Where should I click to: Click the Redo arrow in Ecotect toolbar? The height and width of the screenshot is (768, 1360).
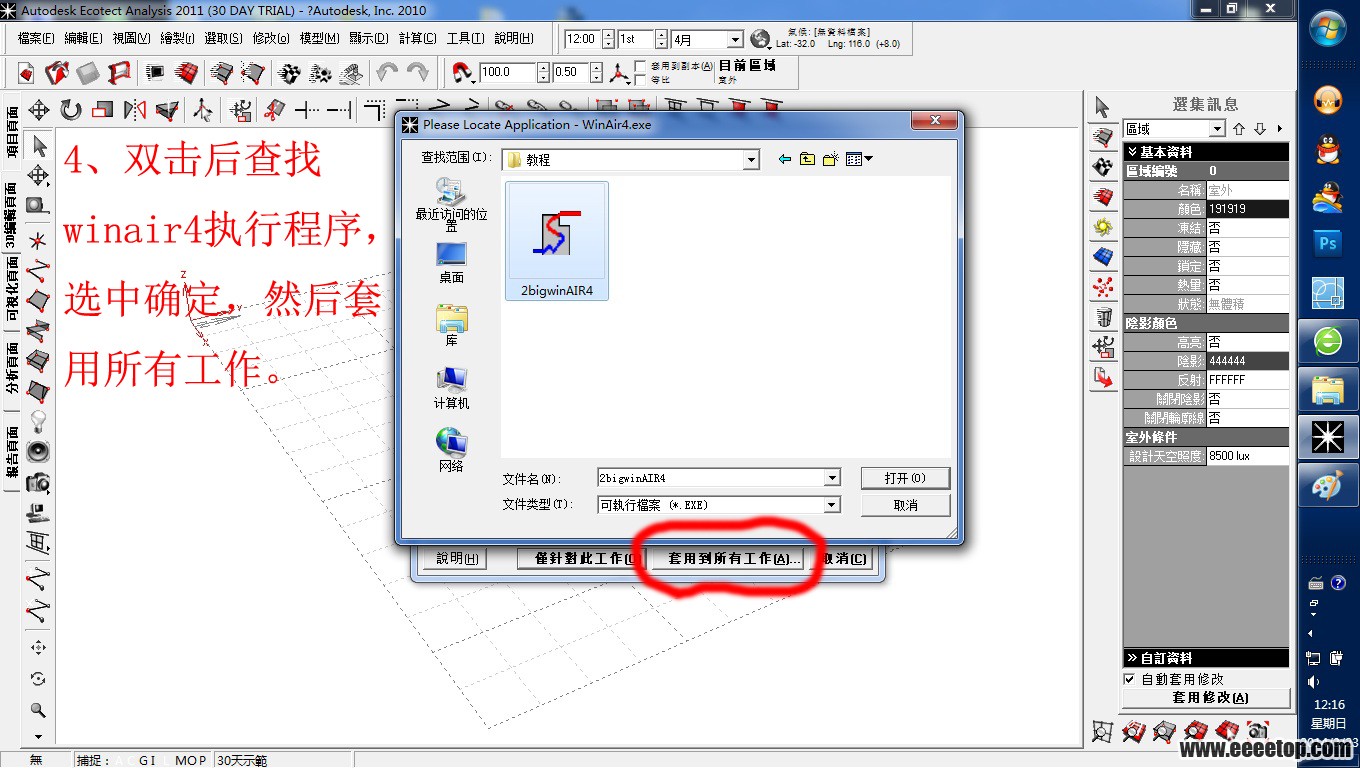417,73
